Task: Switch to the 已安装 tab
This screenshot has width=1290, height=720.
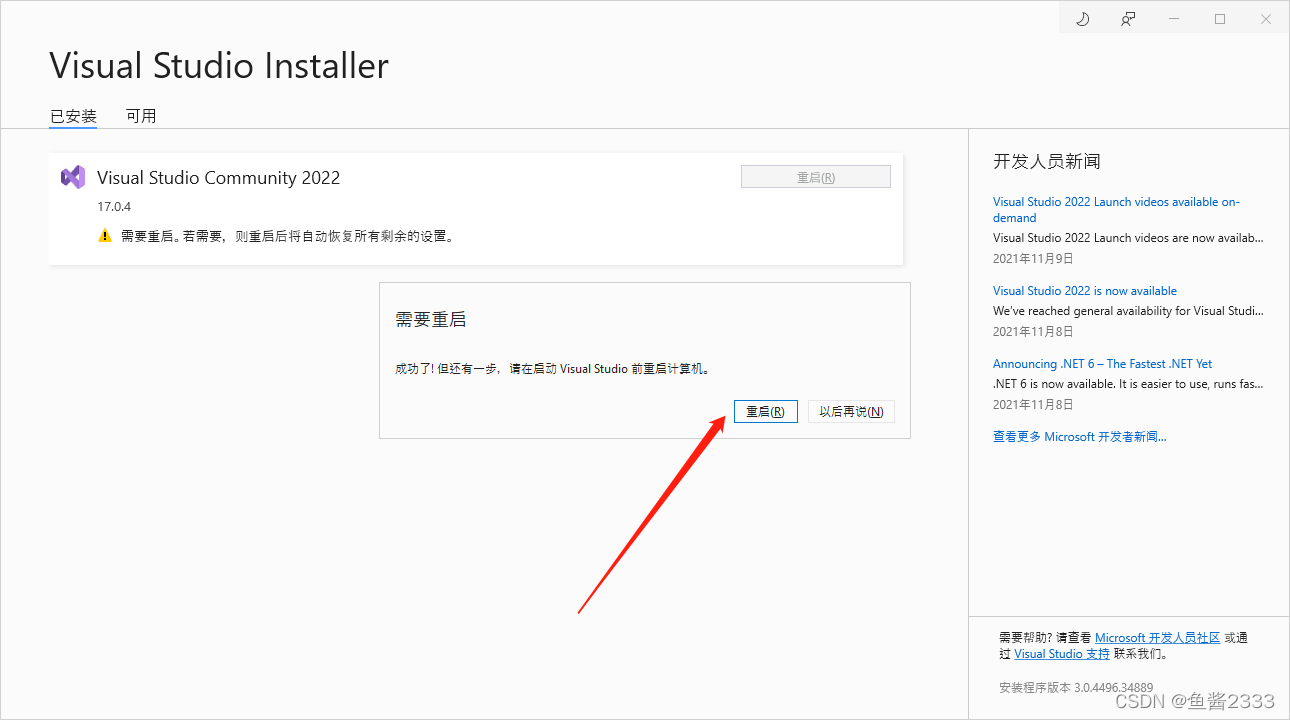Action: point(73,116)
